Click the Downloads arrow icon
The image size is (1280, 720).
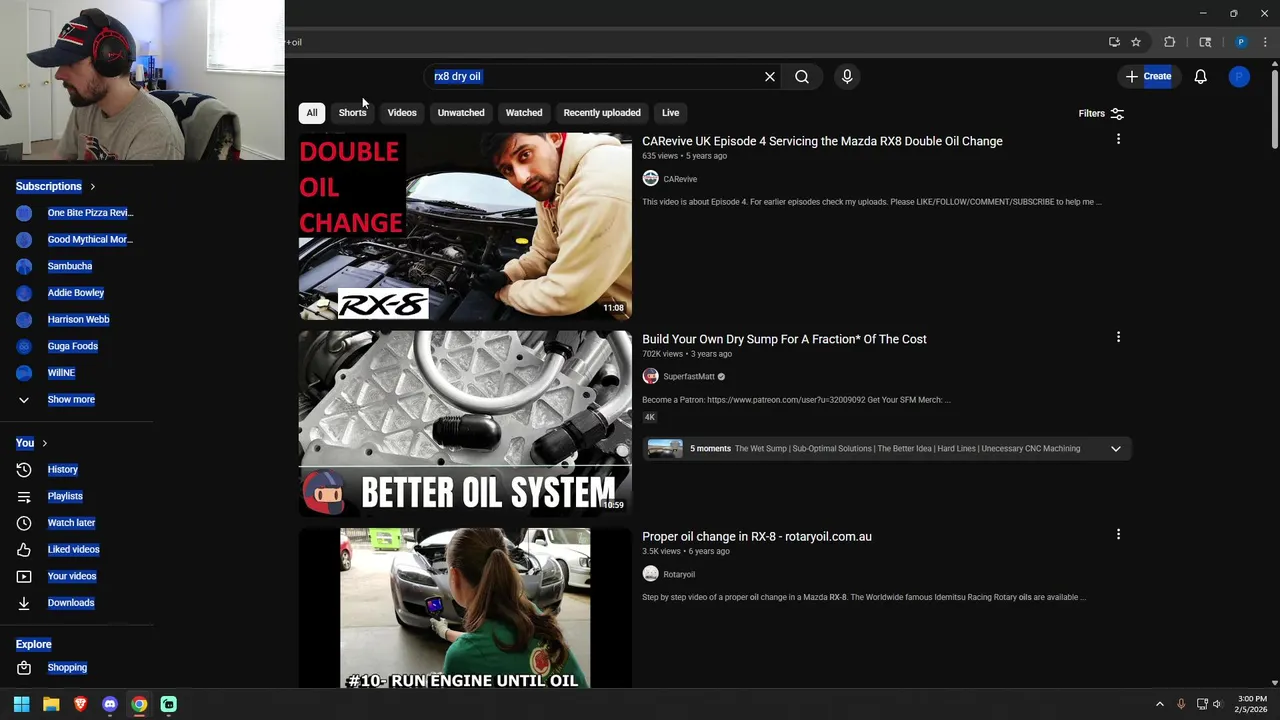coord(24,602)
